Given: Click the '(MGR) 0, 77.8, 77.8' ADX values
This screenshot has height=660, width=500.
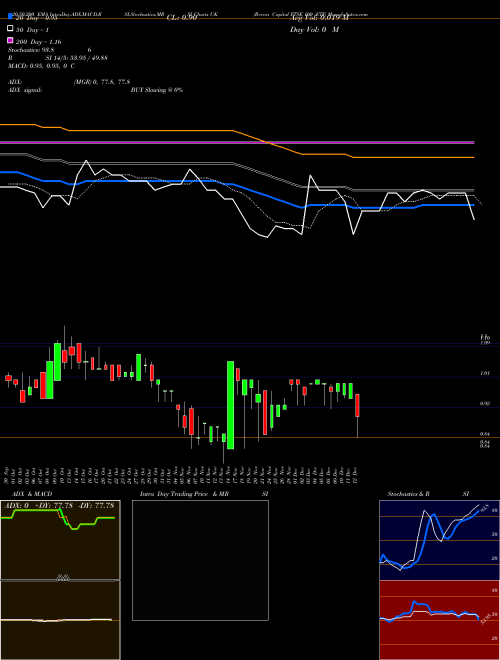Looking at the screenshot, I should point(101,82).
